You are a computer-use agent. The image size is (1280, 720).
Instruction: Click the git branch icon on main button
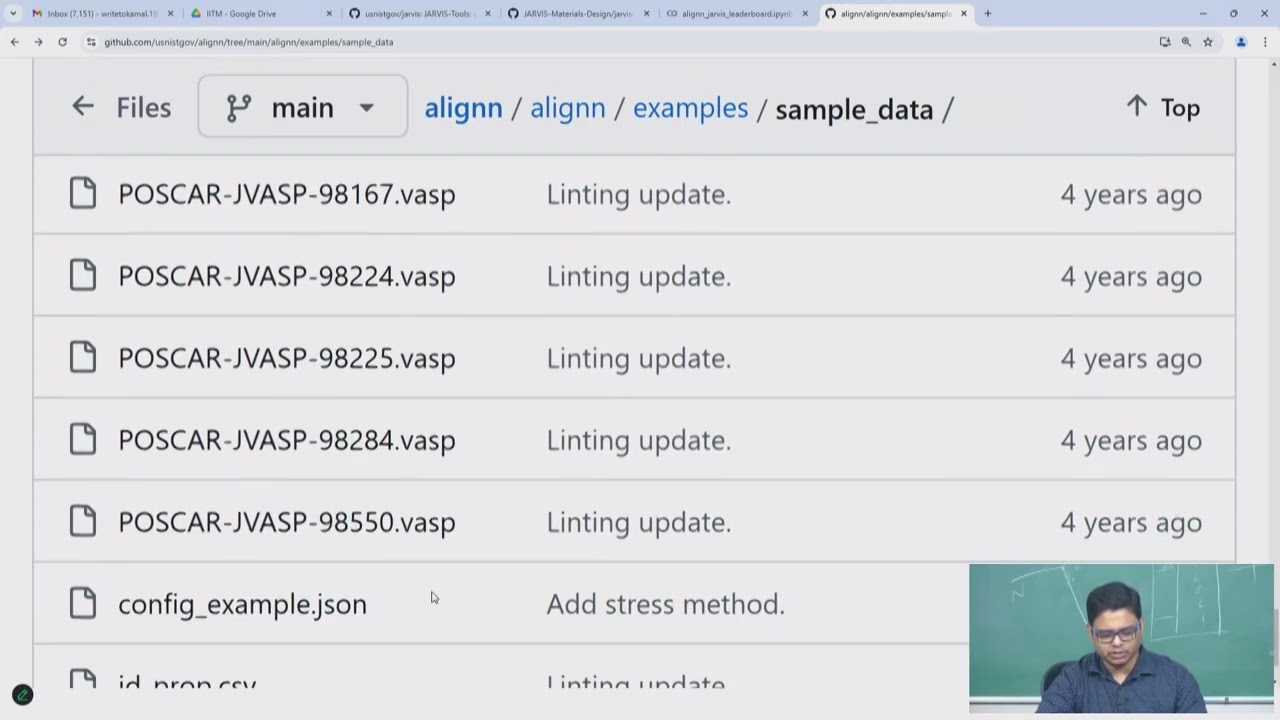pos(239,108)
